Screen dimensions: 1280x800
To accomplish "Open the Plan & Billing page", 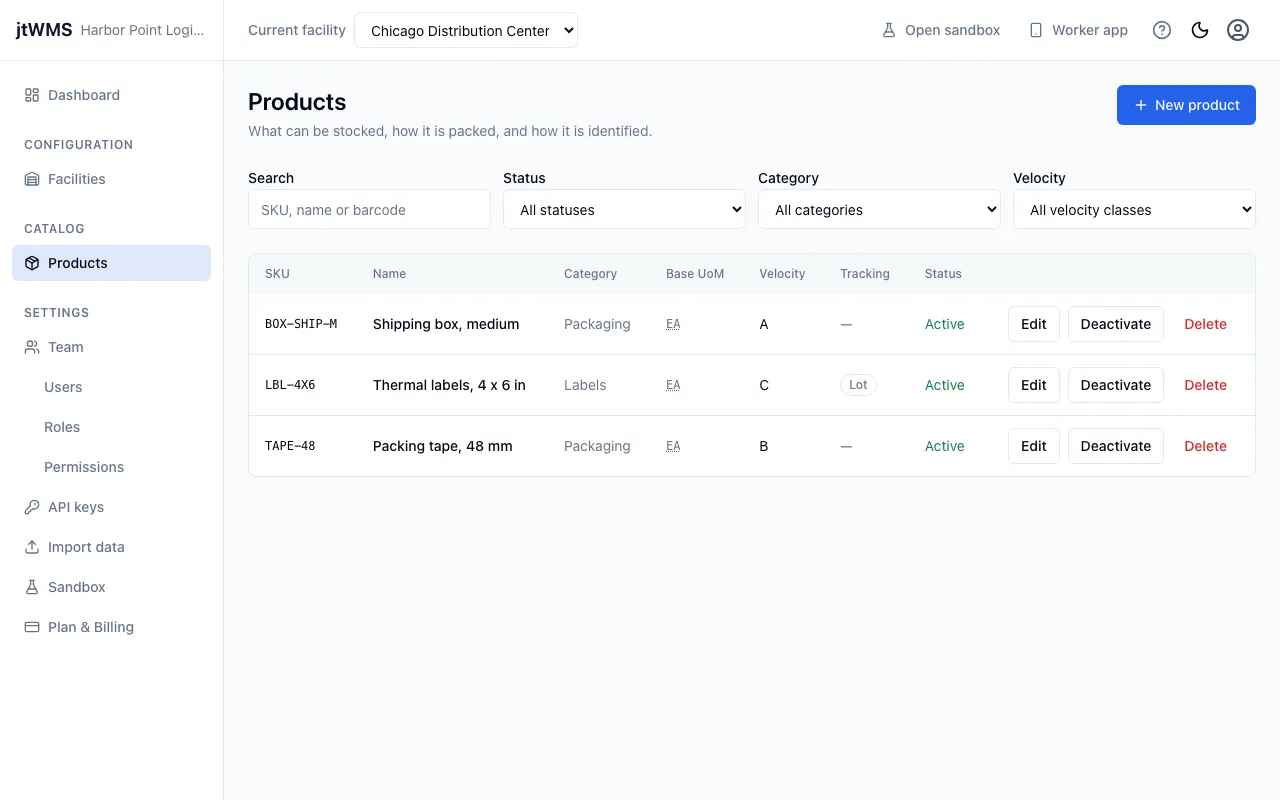I will tap(111, 627).
